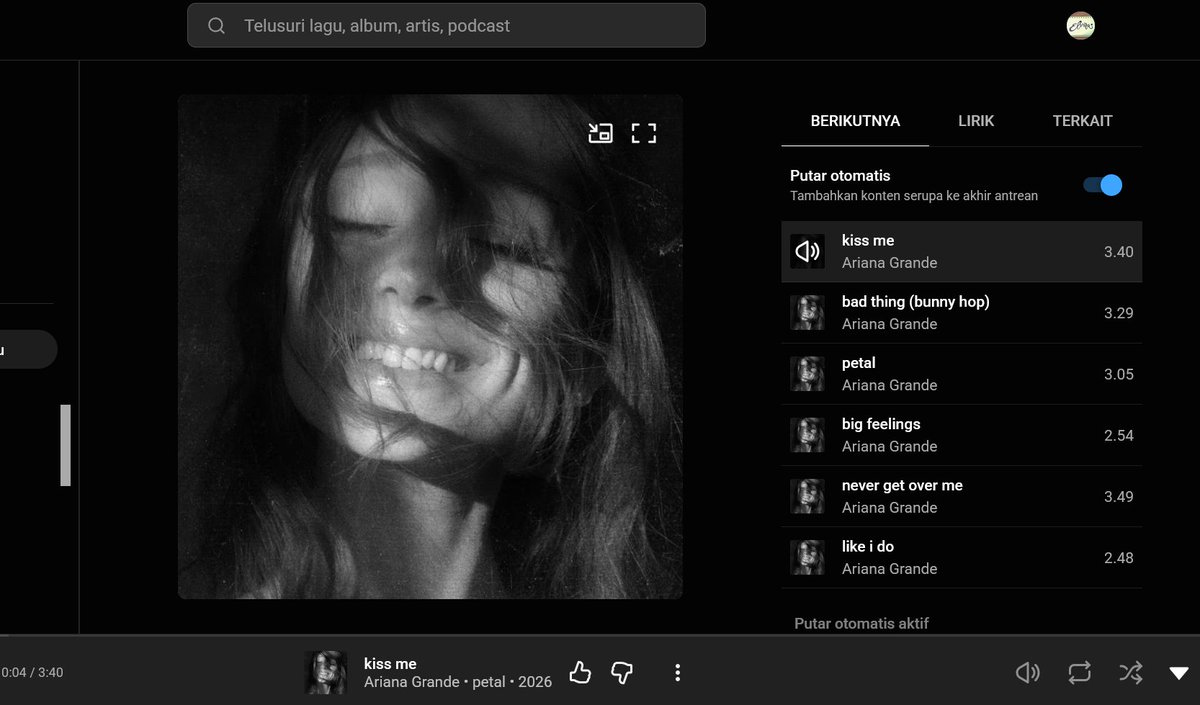The image size is (1200, 705).
Task: Select bad thing (bunny hop) title
Action: click(916, 302)
